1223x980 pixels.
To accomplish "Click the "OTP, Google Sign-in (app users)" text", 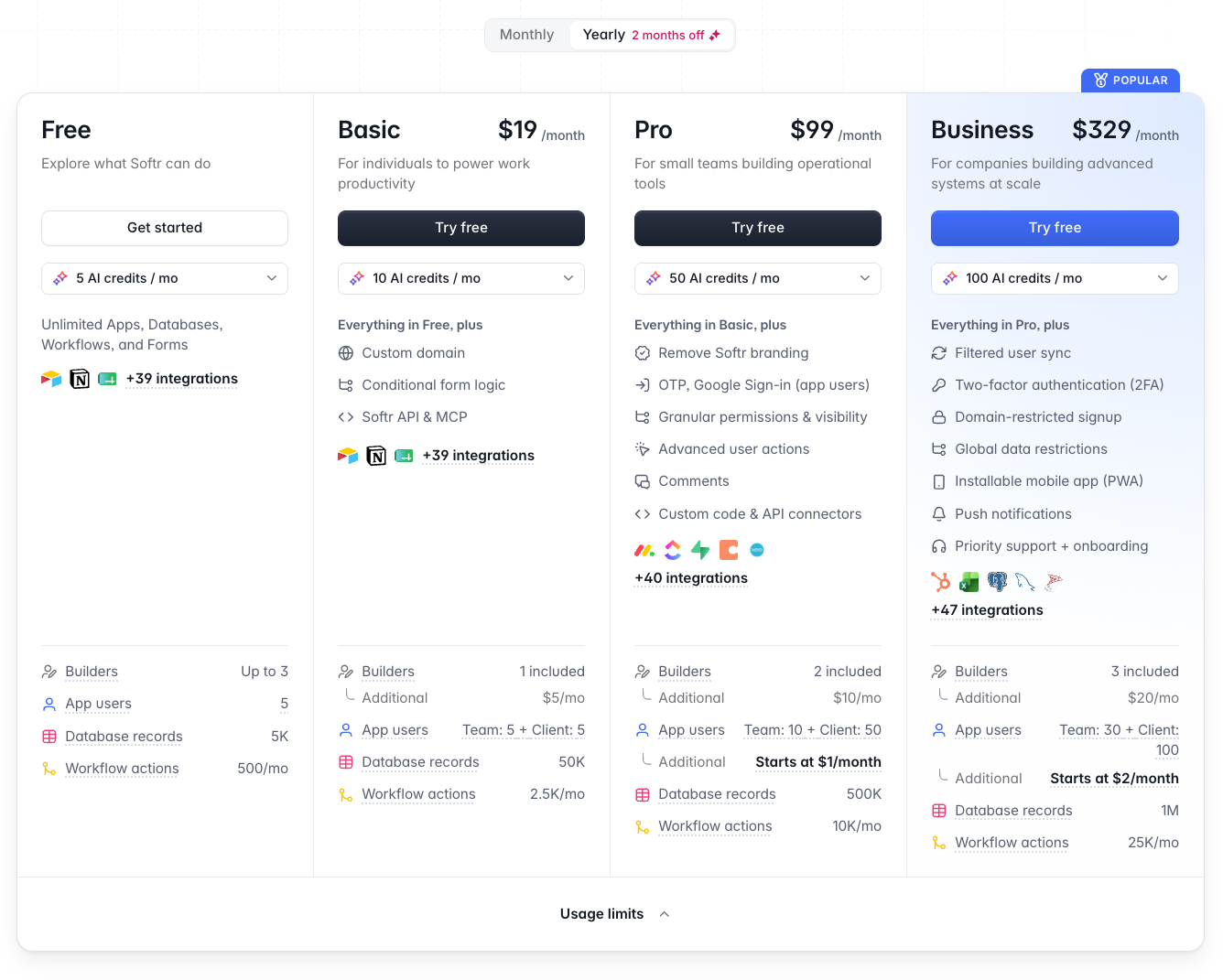I will click(764, 385).
